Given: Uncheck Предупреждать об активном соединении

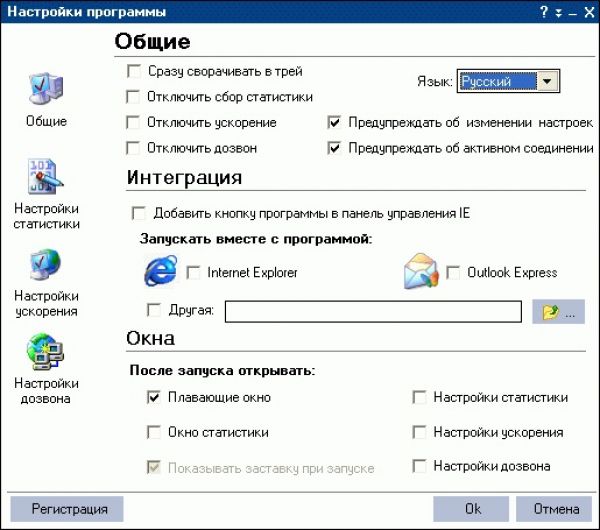Looking at the screenshot, I should (334, 148).
